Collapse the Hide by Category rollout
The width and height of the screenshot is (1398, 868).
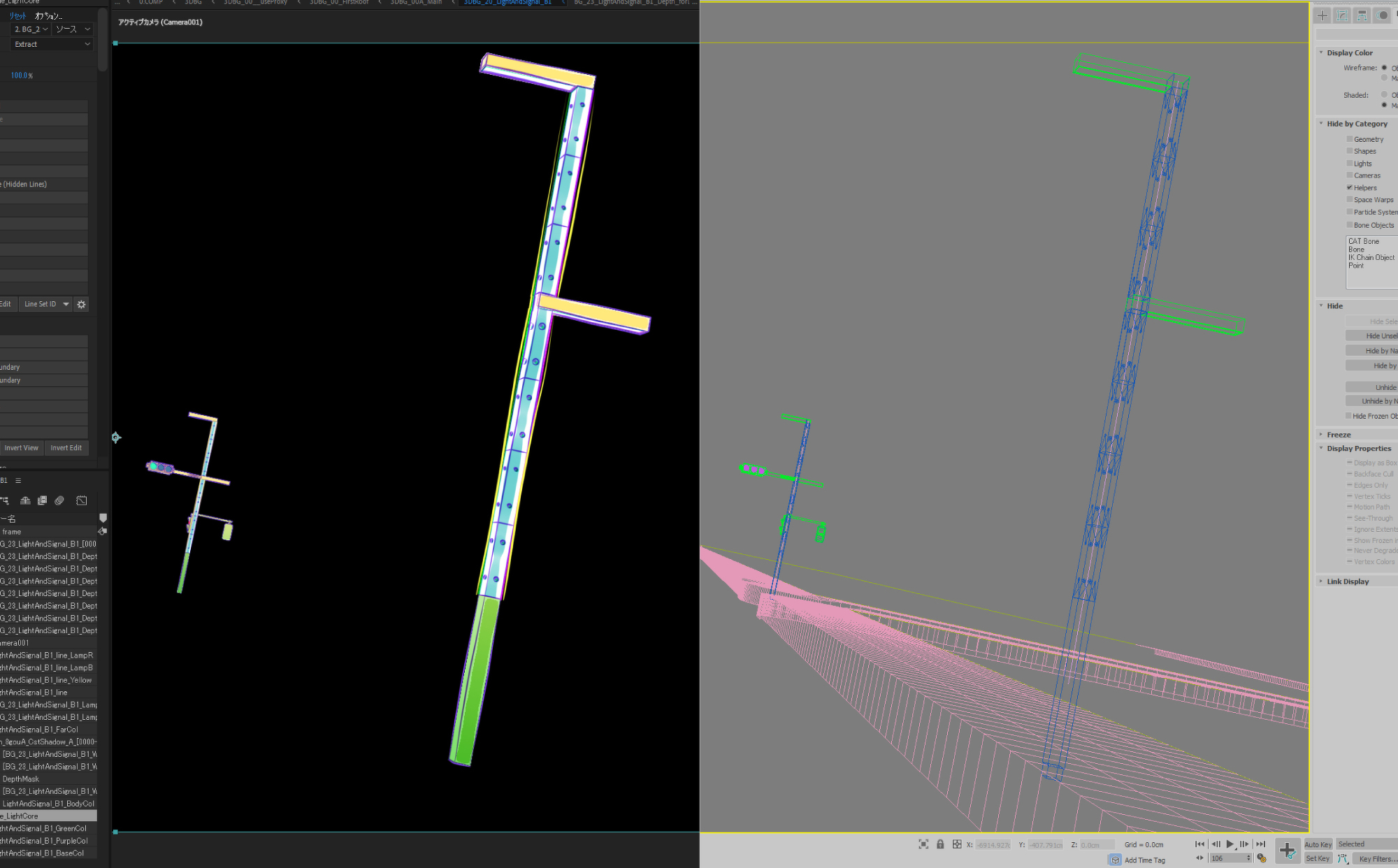point(1356,124)
